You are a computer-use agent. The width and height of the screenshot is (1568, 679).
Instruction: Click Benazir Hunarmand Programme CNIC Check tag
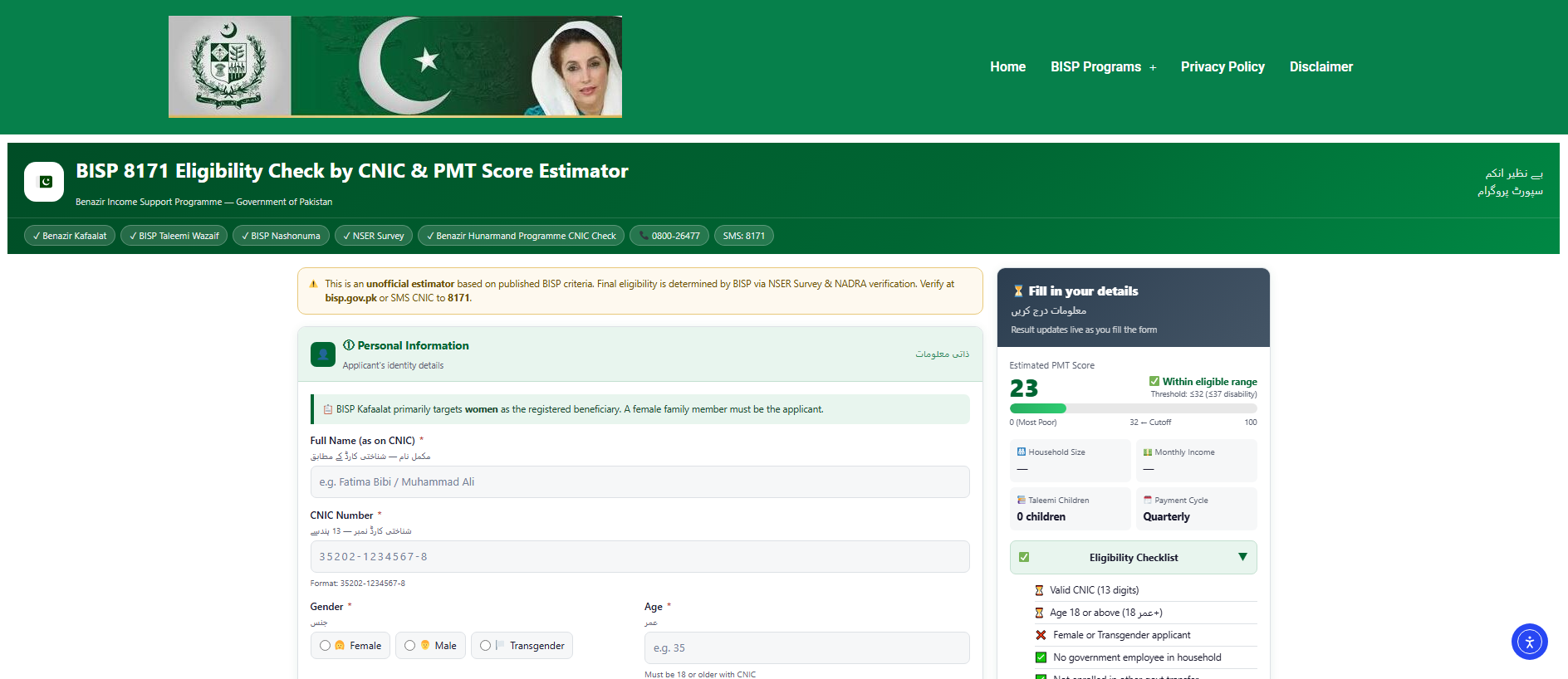521,236
